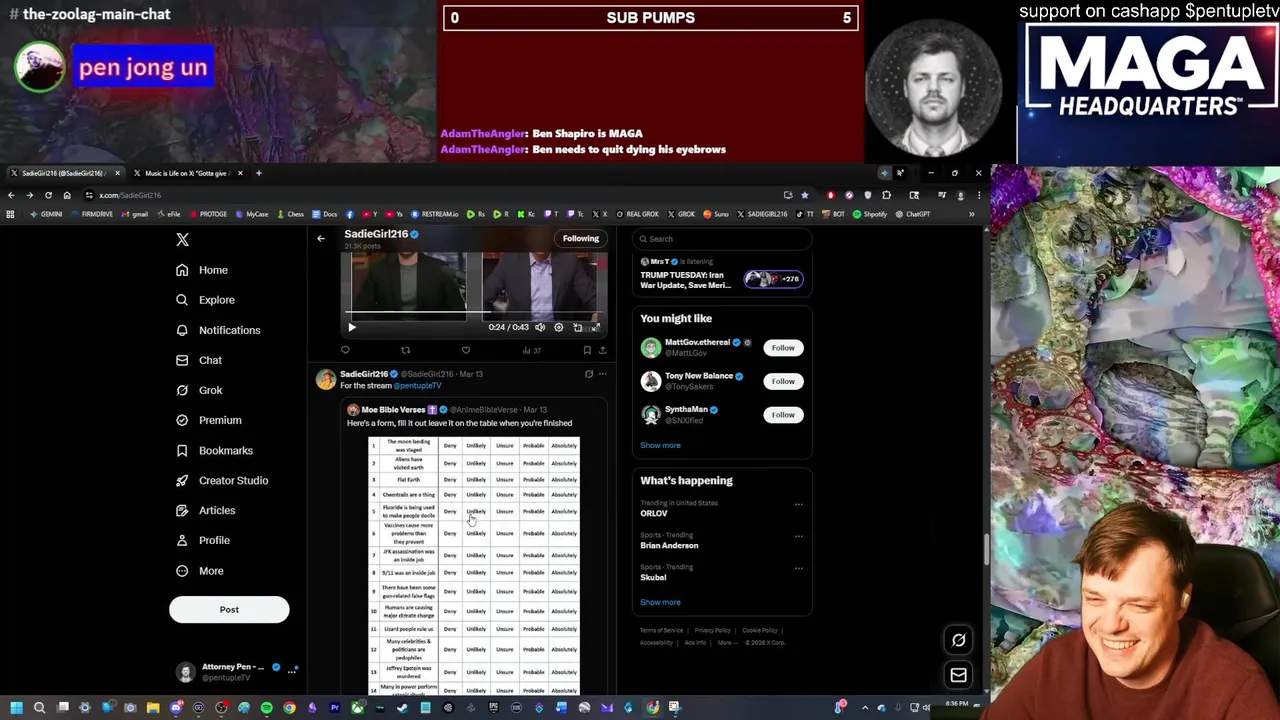Open Chat from the sidebar
Image resolution: width=1280 pixels, height=720 pixels.
(199, 360)
